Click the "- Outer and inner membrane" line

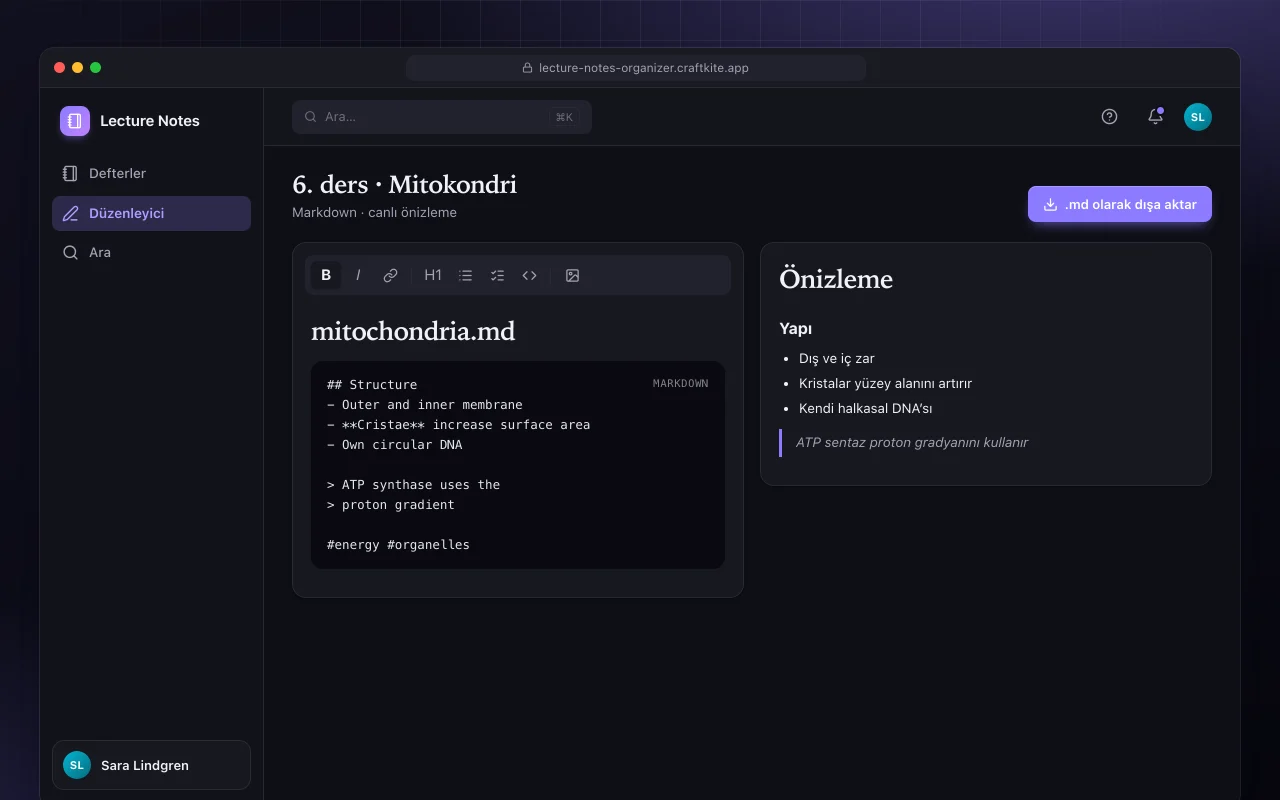(x=425, y=404)
